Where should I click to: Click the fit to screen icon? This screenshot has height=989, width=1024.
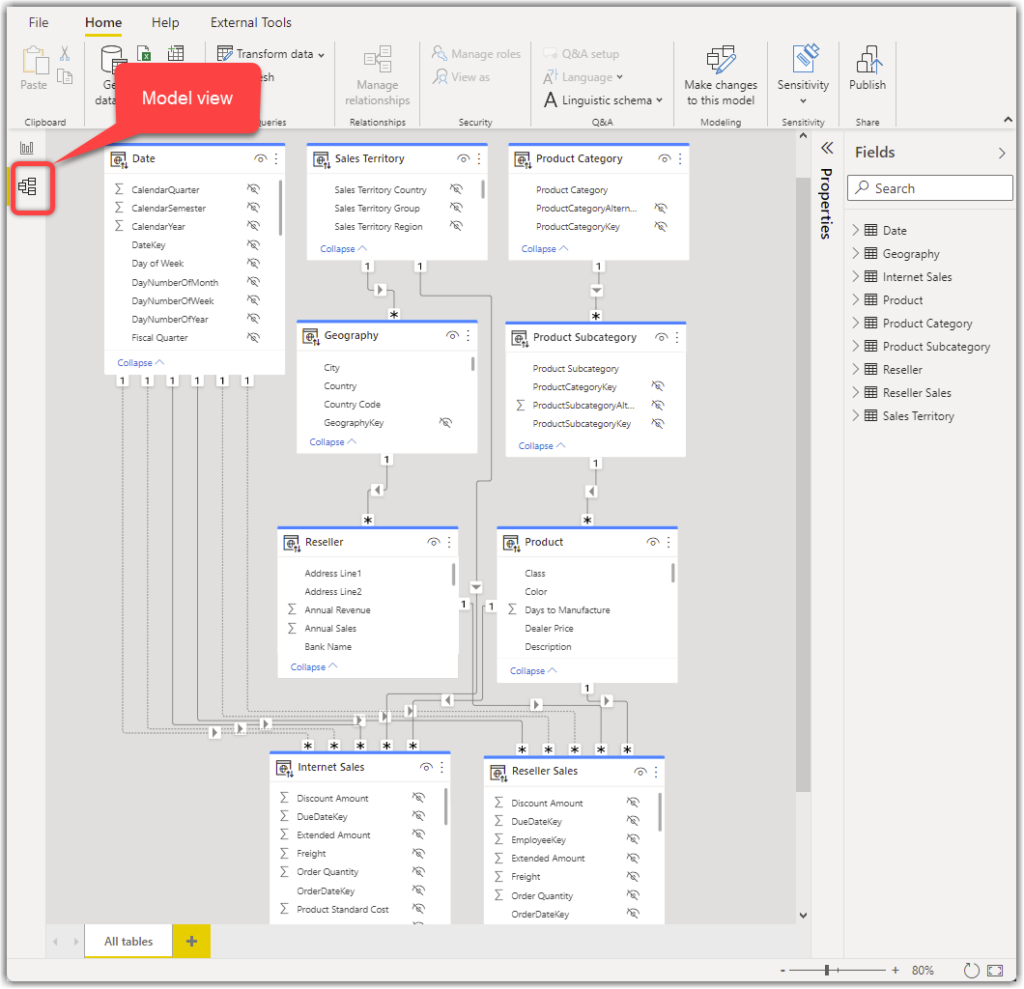point(995,971)
